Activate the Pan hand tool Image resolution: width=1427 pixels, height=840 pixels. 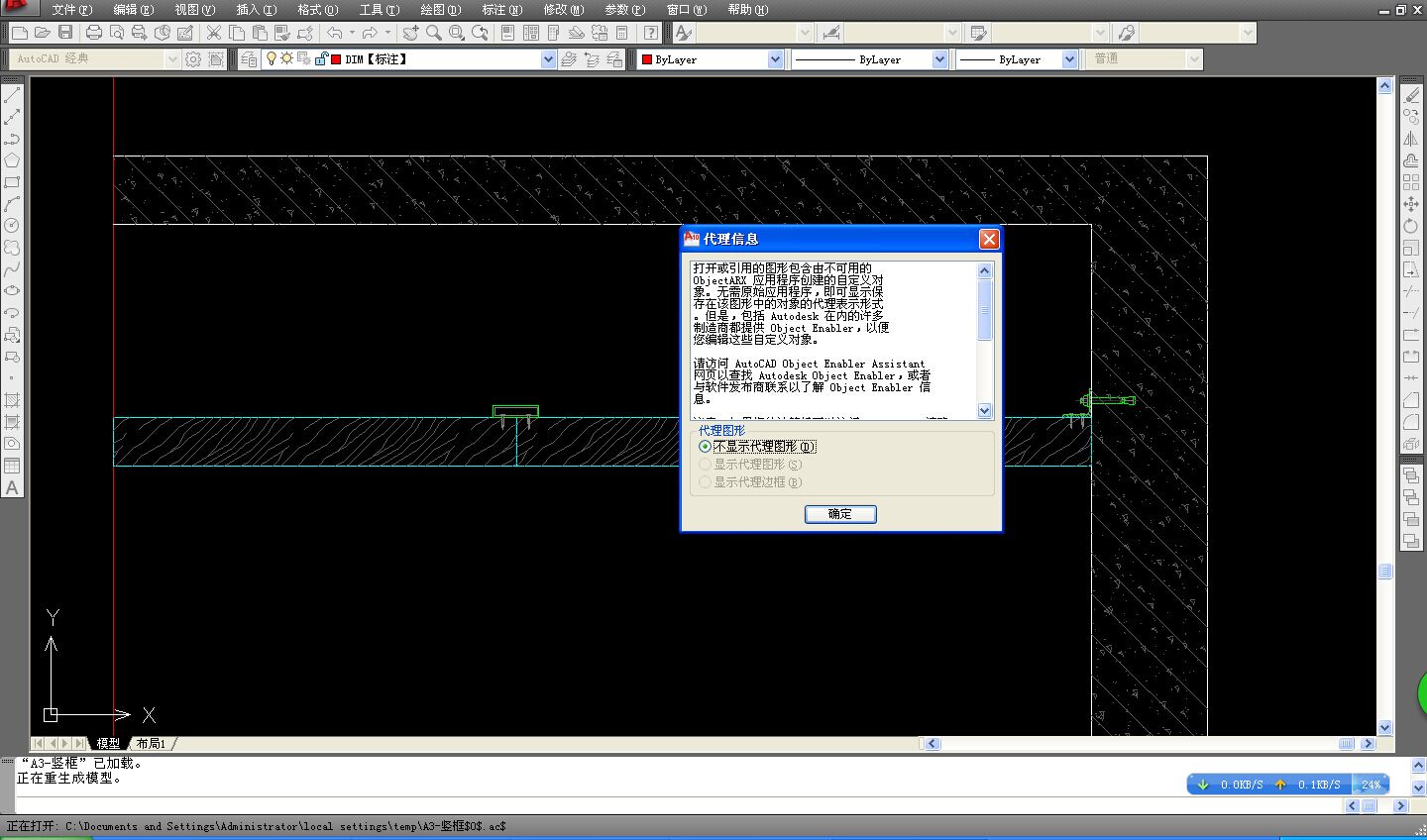[410, 33]
